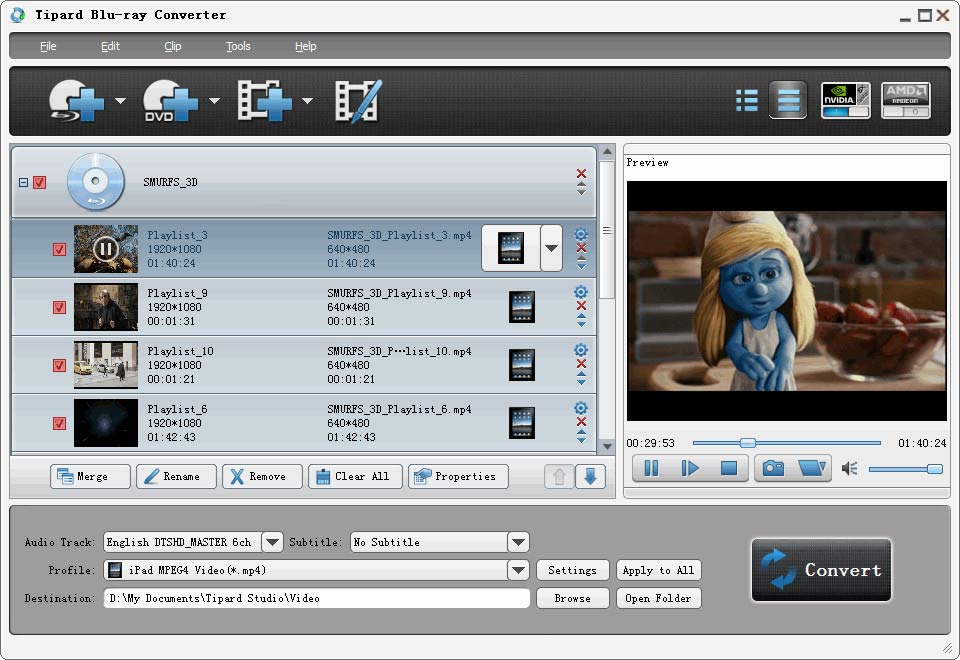Screen dimensions: 960x660
Task: Open the Clip menu
Action: coord(173,46)
